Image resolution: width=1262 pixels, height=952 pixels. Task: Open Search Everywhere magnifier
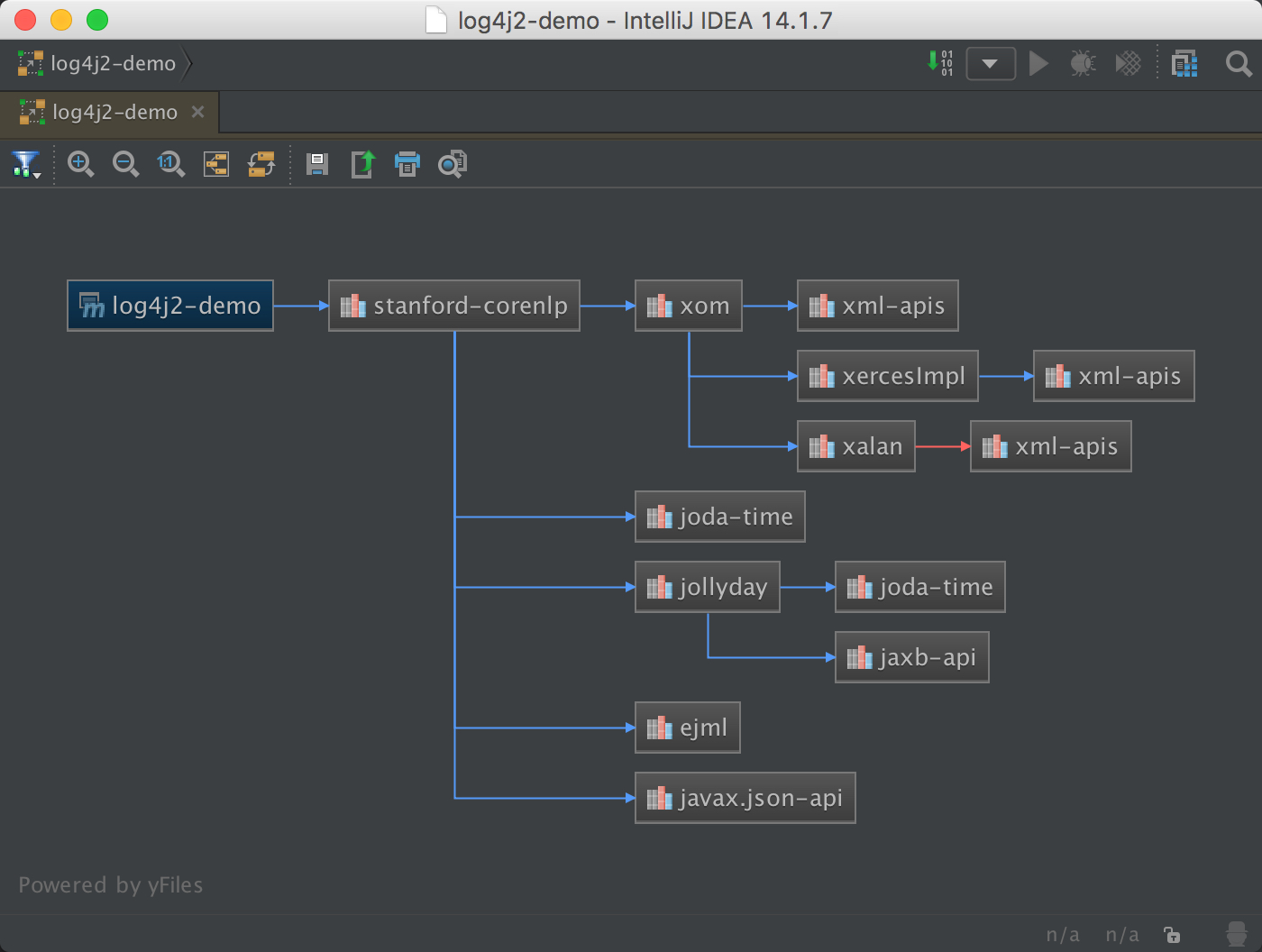[1239, 63]
